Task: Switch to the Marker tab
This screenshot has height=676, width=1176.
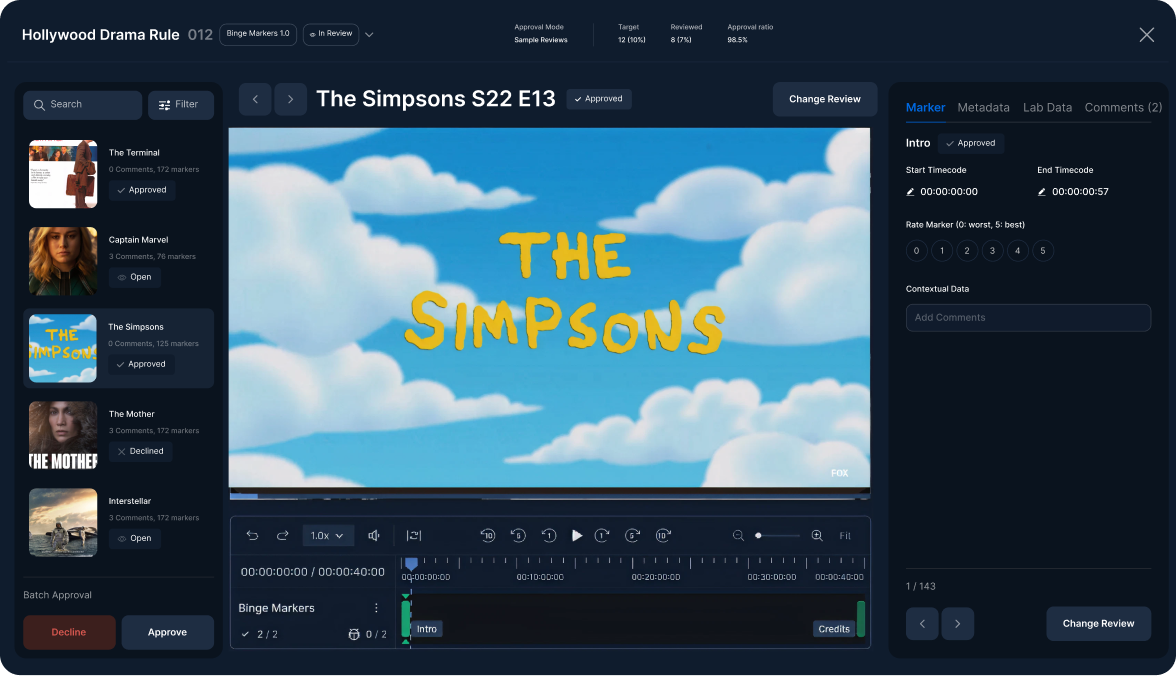Action: pyautogui.click(x=925, y=107)
